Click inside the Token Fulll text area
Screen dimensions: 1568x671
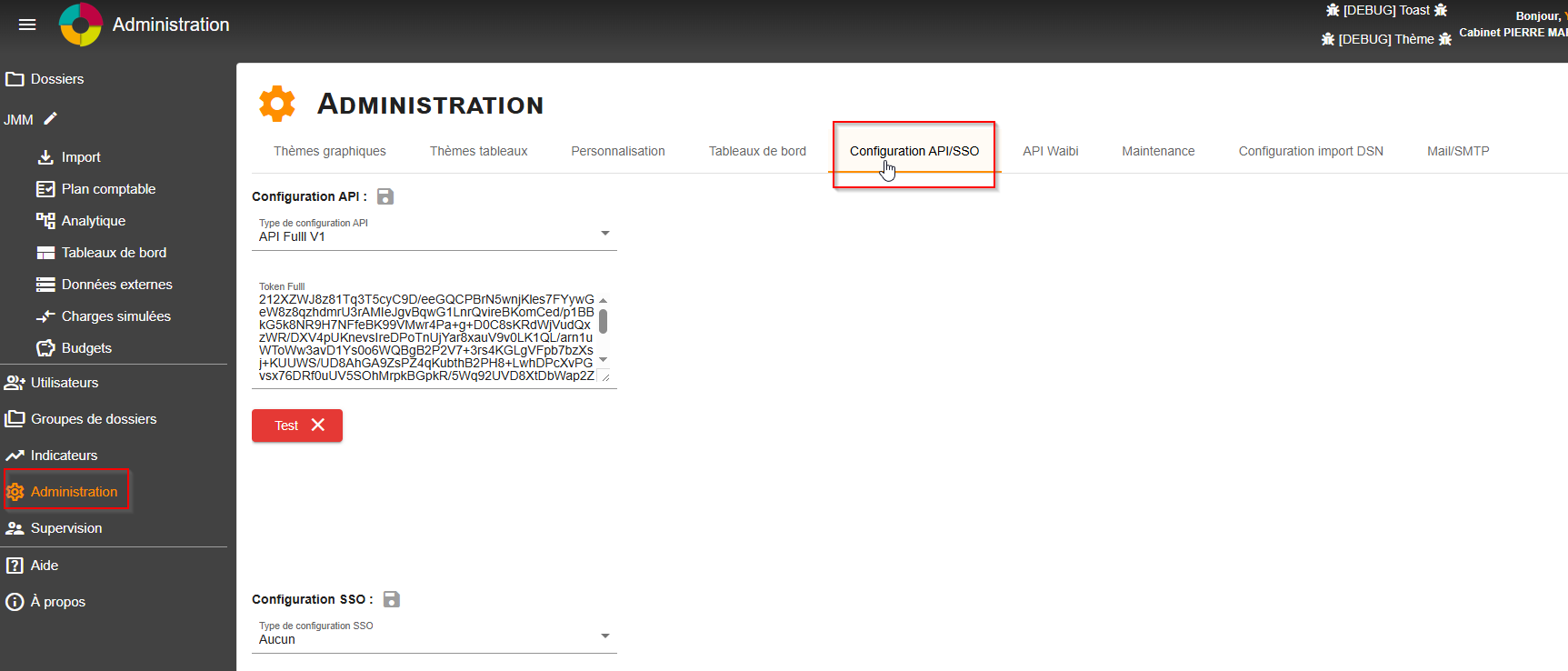coord(425,337)
